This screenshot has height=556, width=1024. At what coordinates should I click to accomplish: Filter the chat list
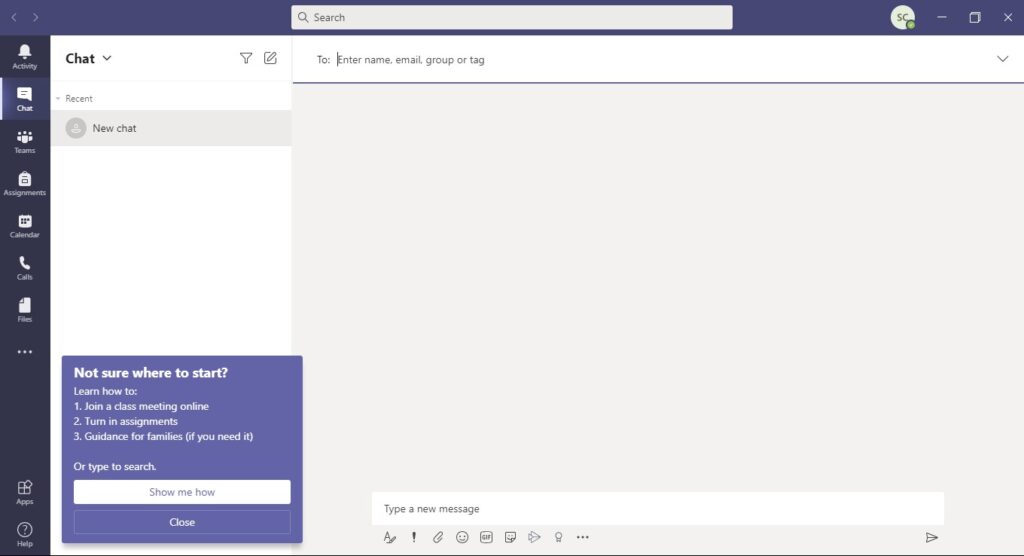(246, 58)
